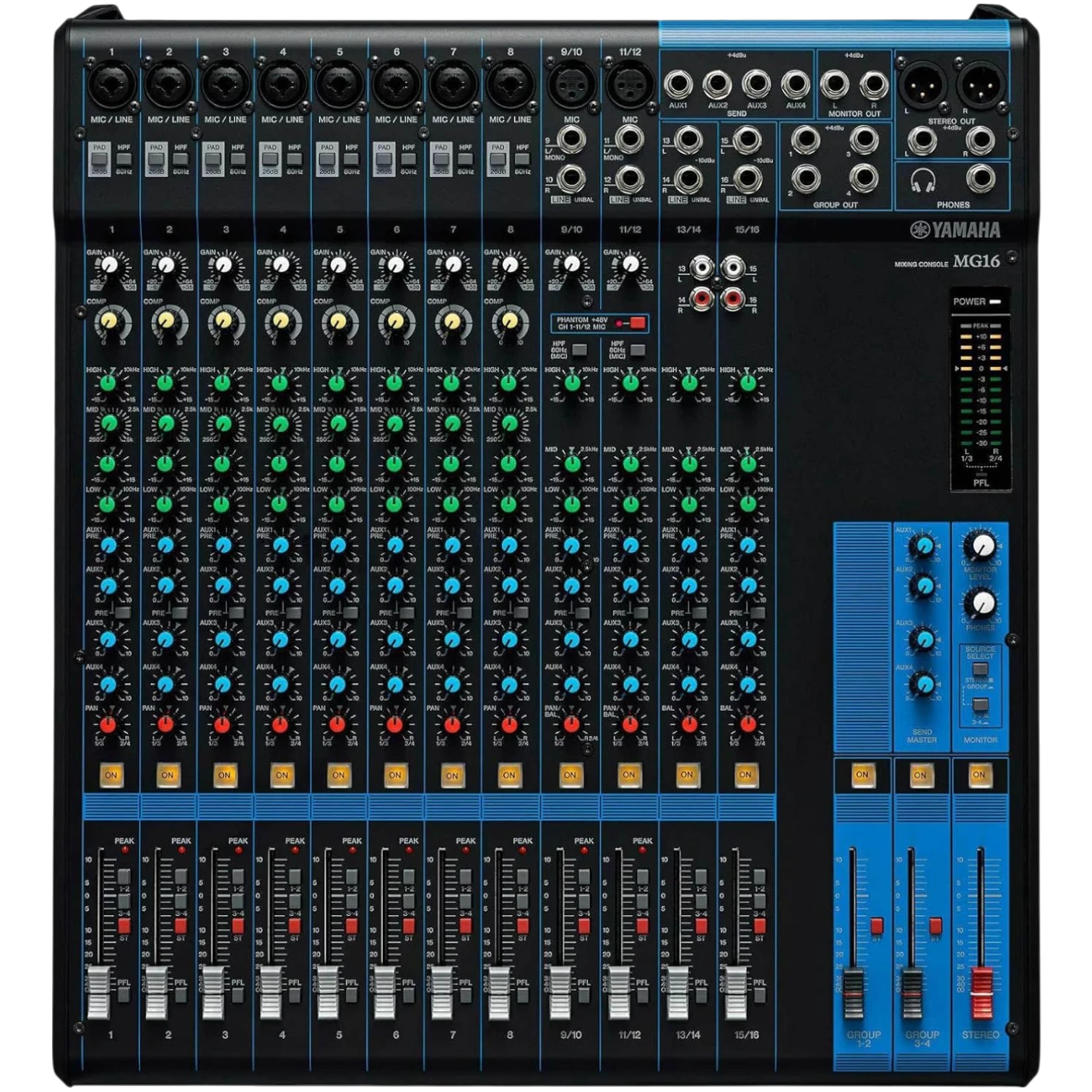Click the channel 1 GAIN knob
This screenshot has width=1092, height=1092.
tap(110, 265)
